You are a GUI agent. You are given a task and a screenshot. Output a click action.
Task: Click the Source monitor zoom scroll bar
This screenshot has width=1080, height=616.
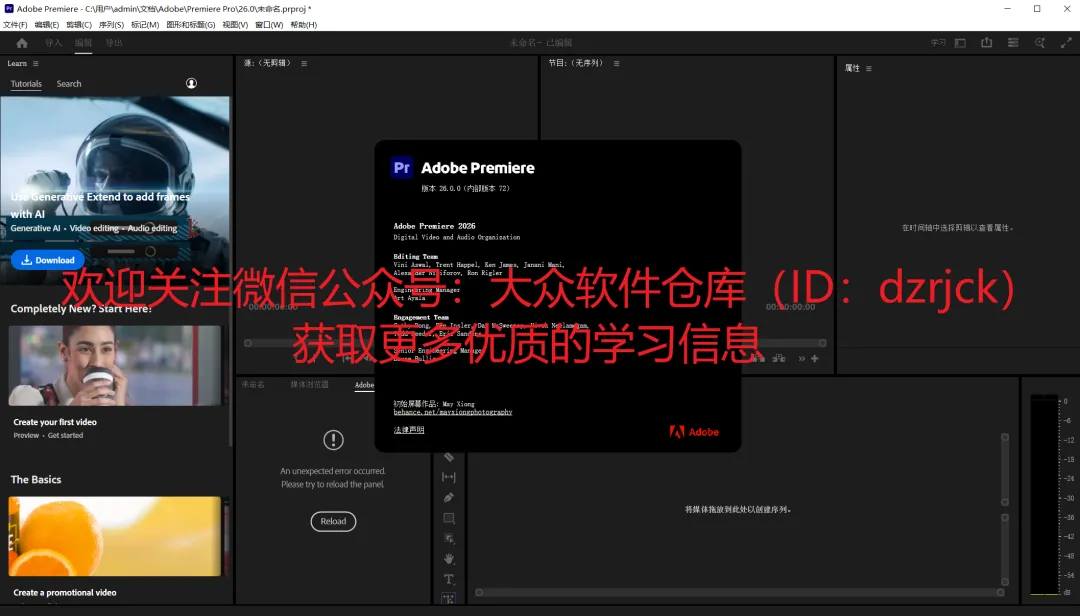(310, 343)
